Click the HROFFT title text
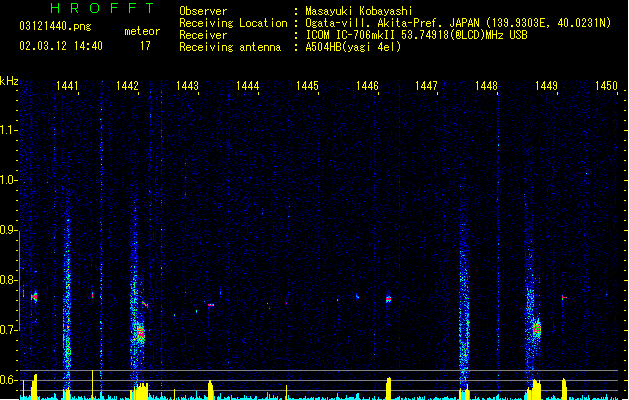The height and width of the screenshot is (400, 629). coord(102,8)
